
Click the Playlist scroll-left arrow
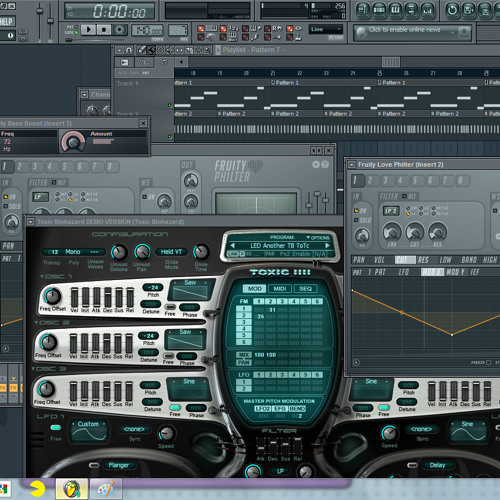[181, 62]
